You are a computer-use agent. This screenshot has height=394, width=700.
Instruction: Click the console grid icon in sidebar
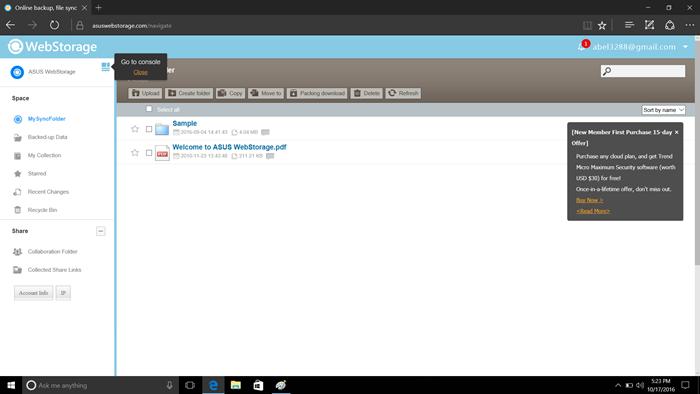[105, 66]
